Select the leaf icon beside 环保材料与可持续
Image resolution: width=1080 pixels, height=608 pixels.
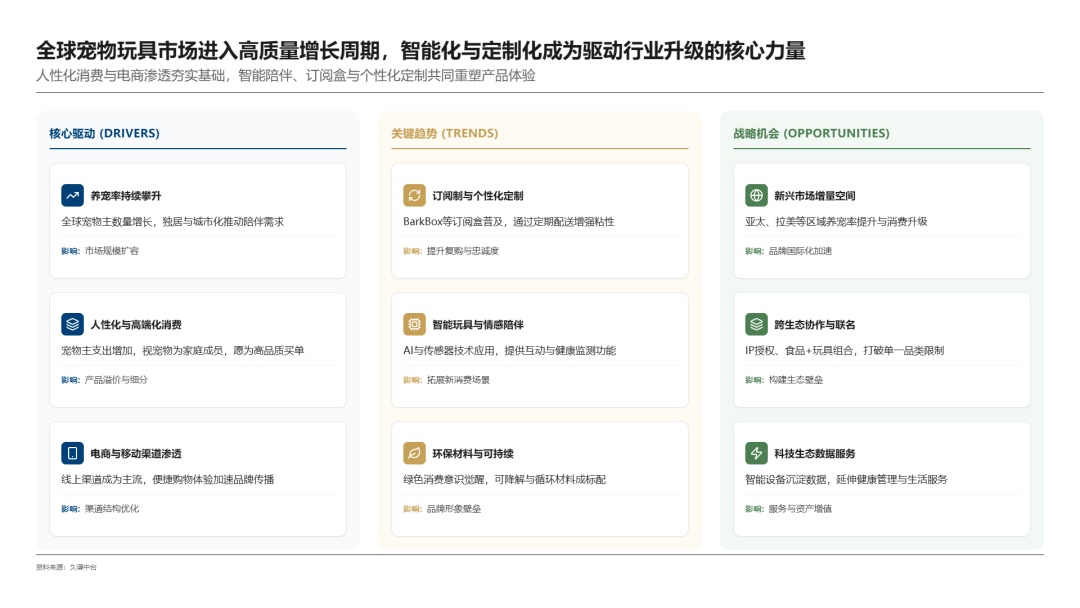[x=415, y=453]
